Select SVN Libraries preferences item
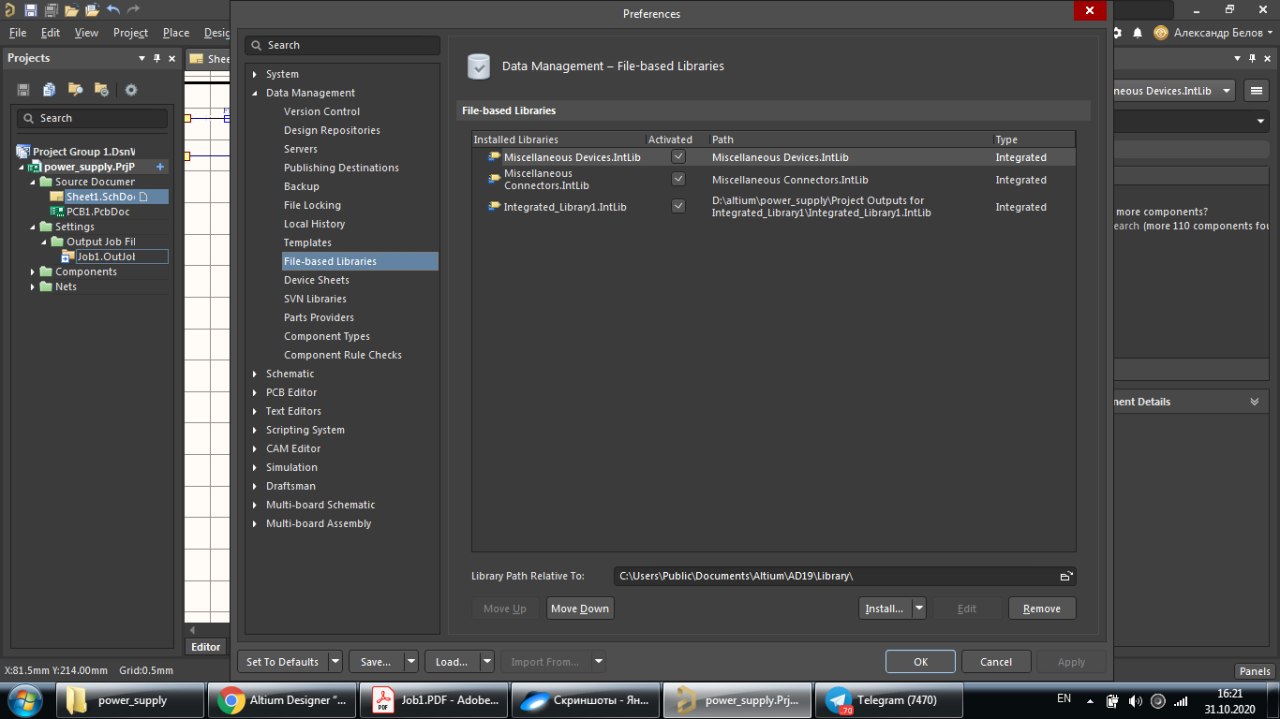1280x719 pixels. tap(315, 299)
